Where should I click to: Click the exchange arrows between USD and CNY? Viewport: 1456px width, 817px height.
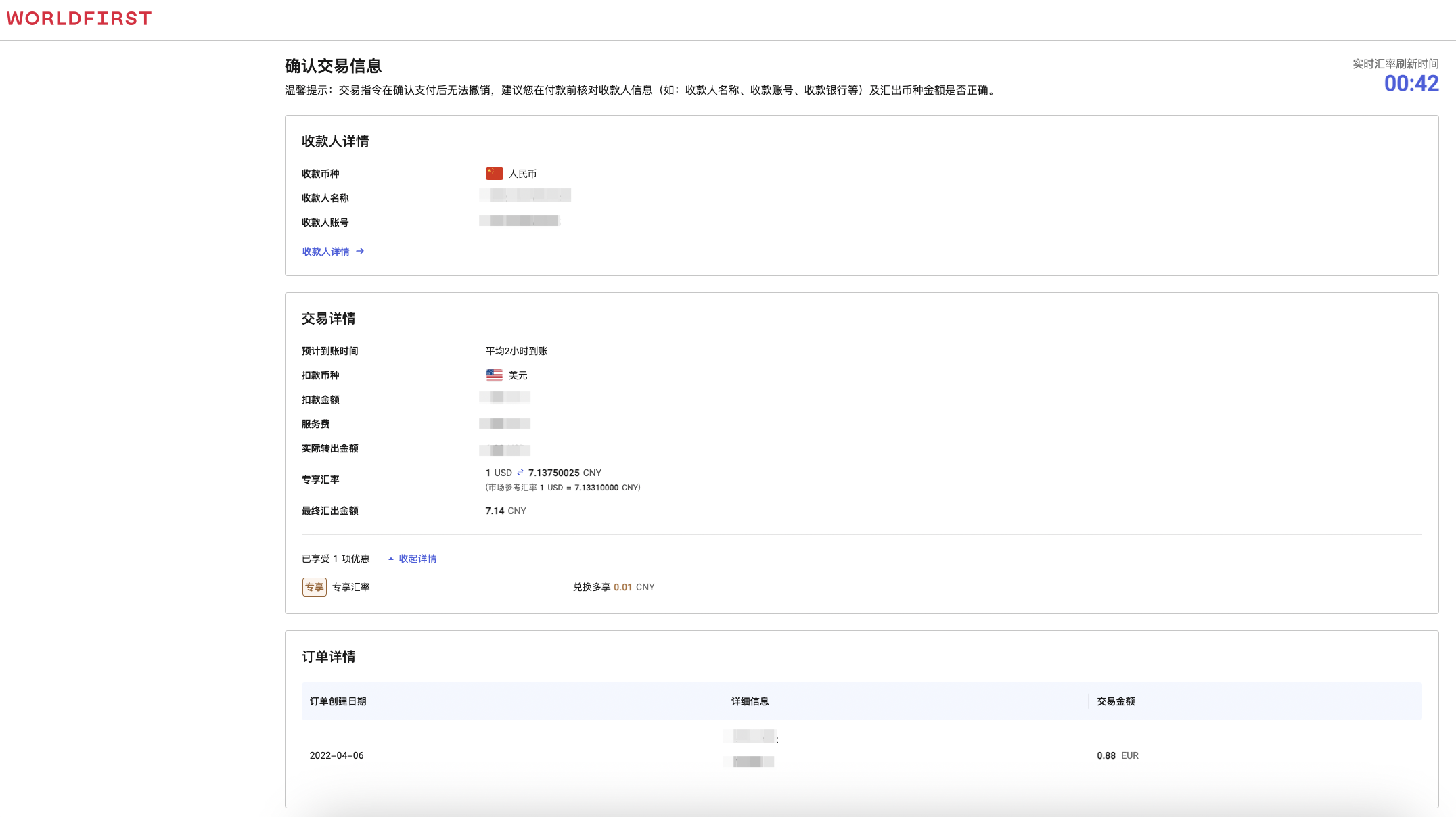pyautogui.click(x=520, y=472)
